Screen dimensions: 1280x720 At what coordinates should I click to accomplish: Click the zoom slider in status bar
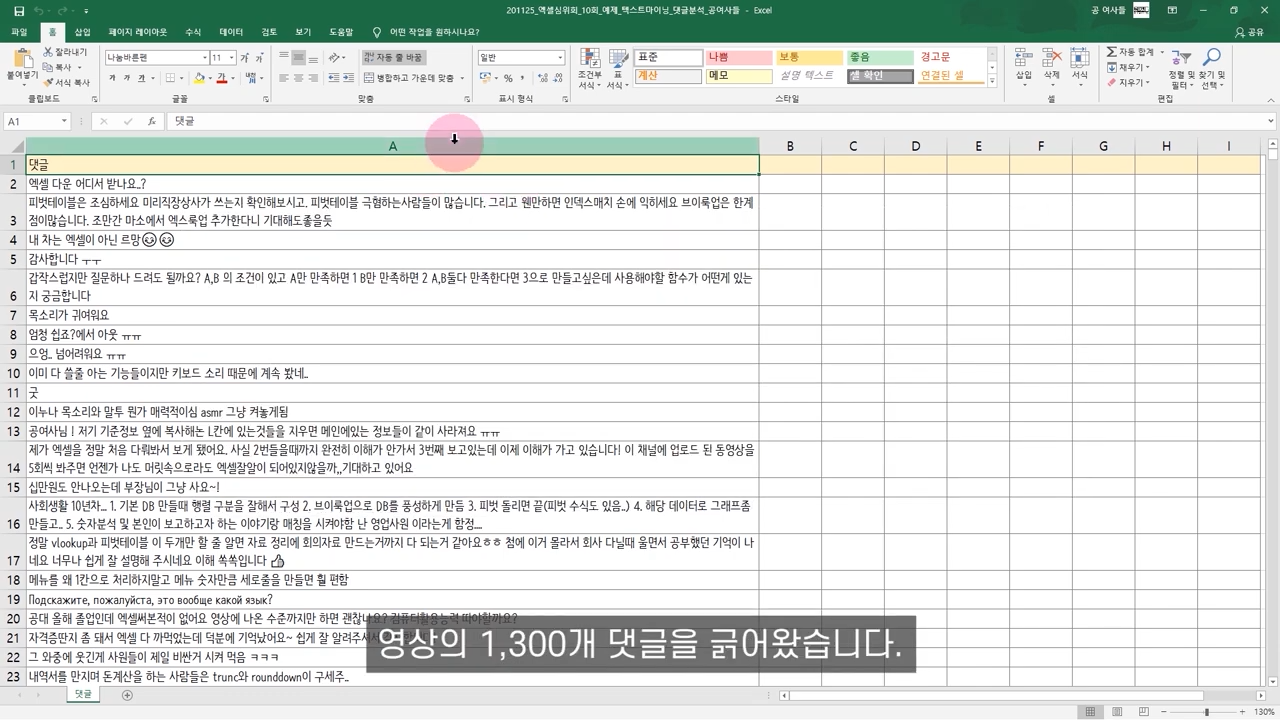(1206, 712)
